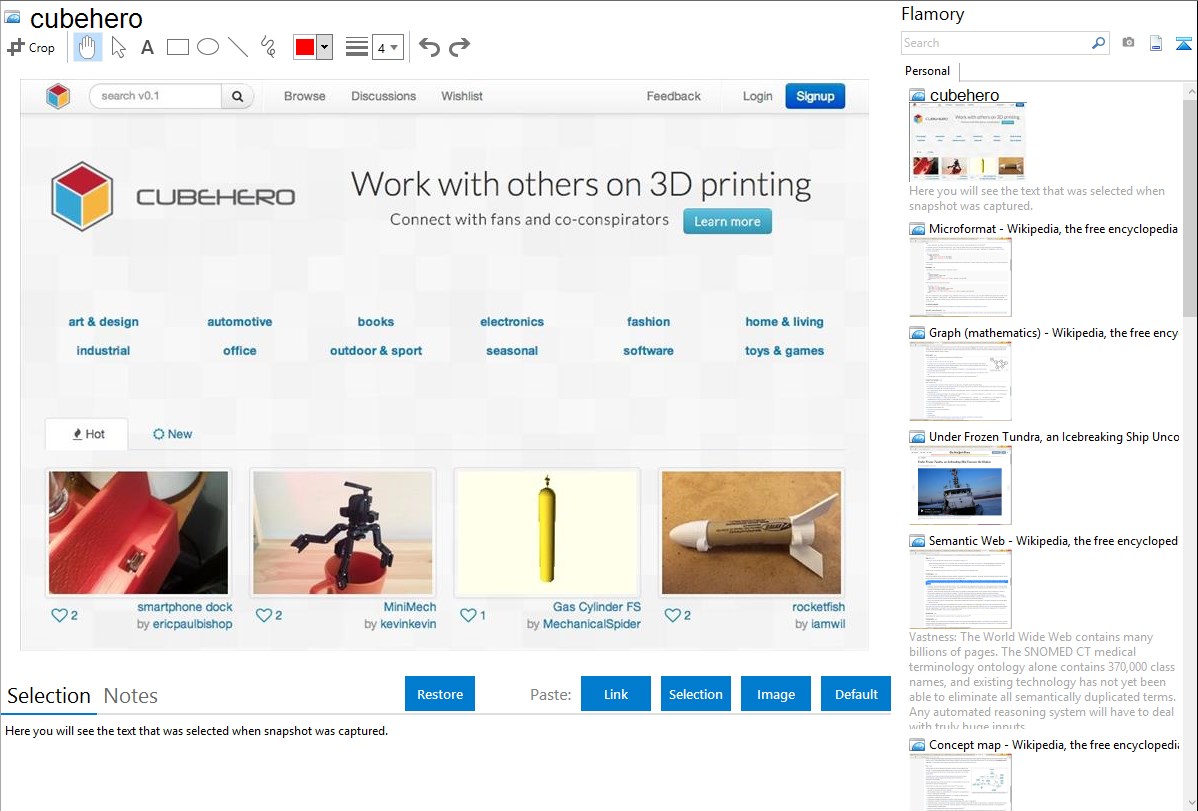This screenshot has height=811, width=1198.
Task: Like the MiniMech heart icon
Action: click(264, 615)
